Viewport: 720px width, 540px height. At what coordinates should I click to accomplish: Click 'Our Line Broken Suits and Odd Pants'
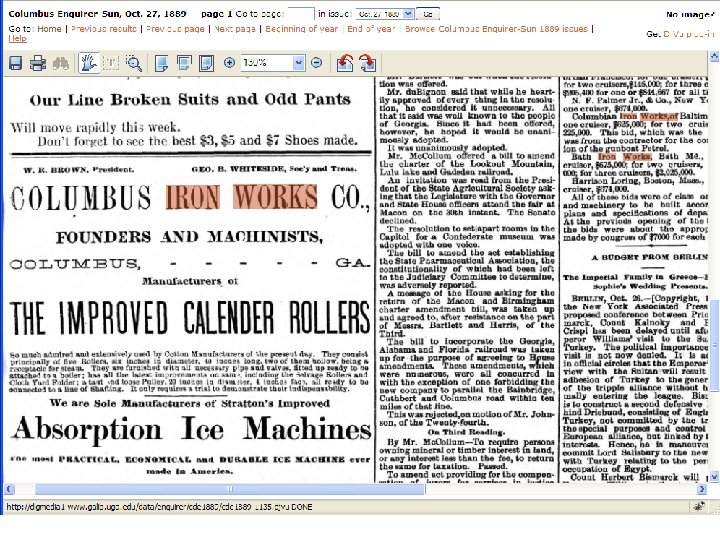(x=190, y=100)
